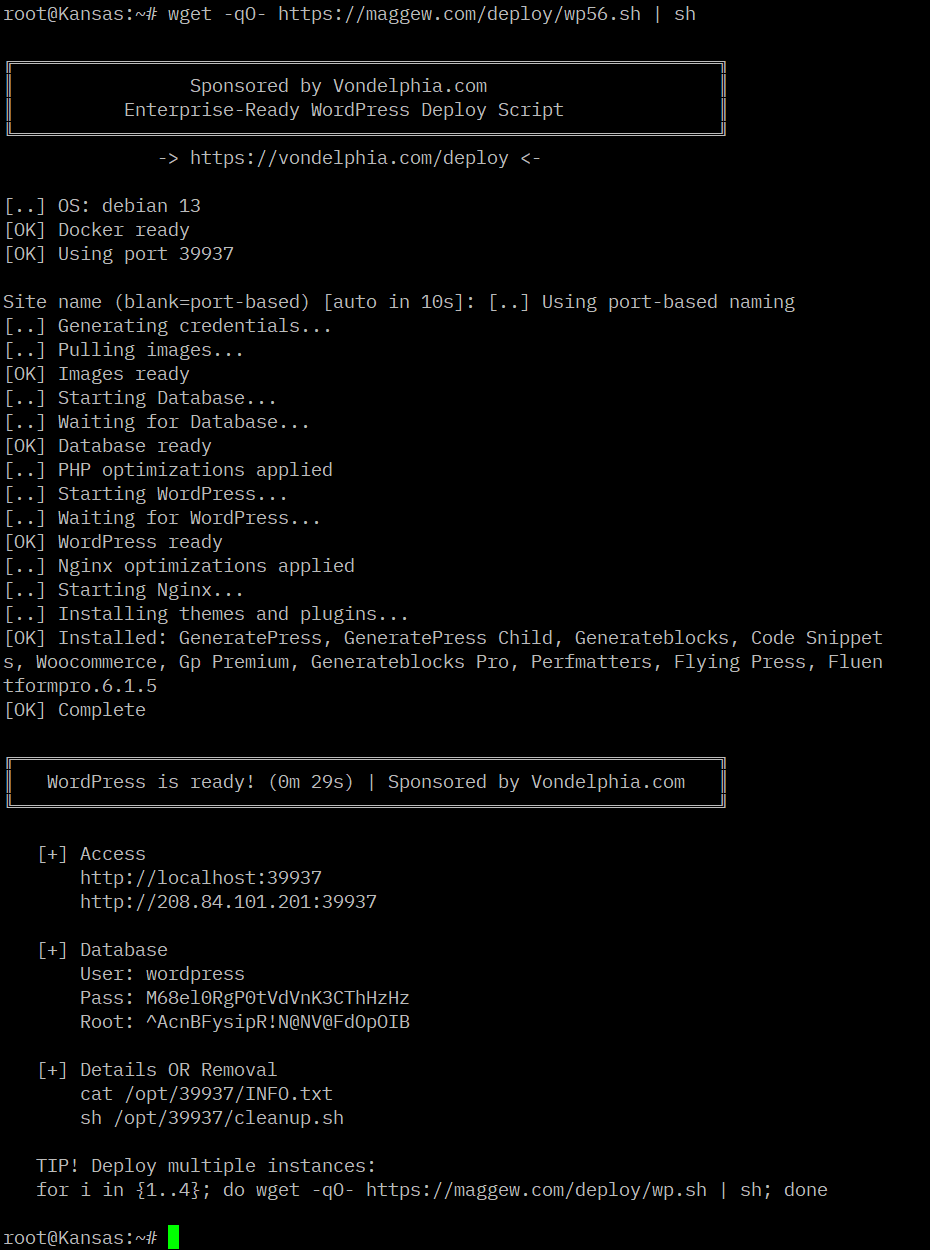Viewport: 930px width, 1250px height.
Task: Click the [+] marker beside Access
Action: [x=52, y=854]
